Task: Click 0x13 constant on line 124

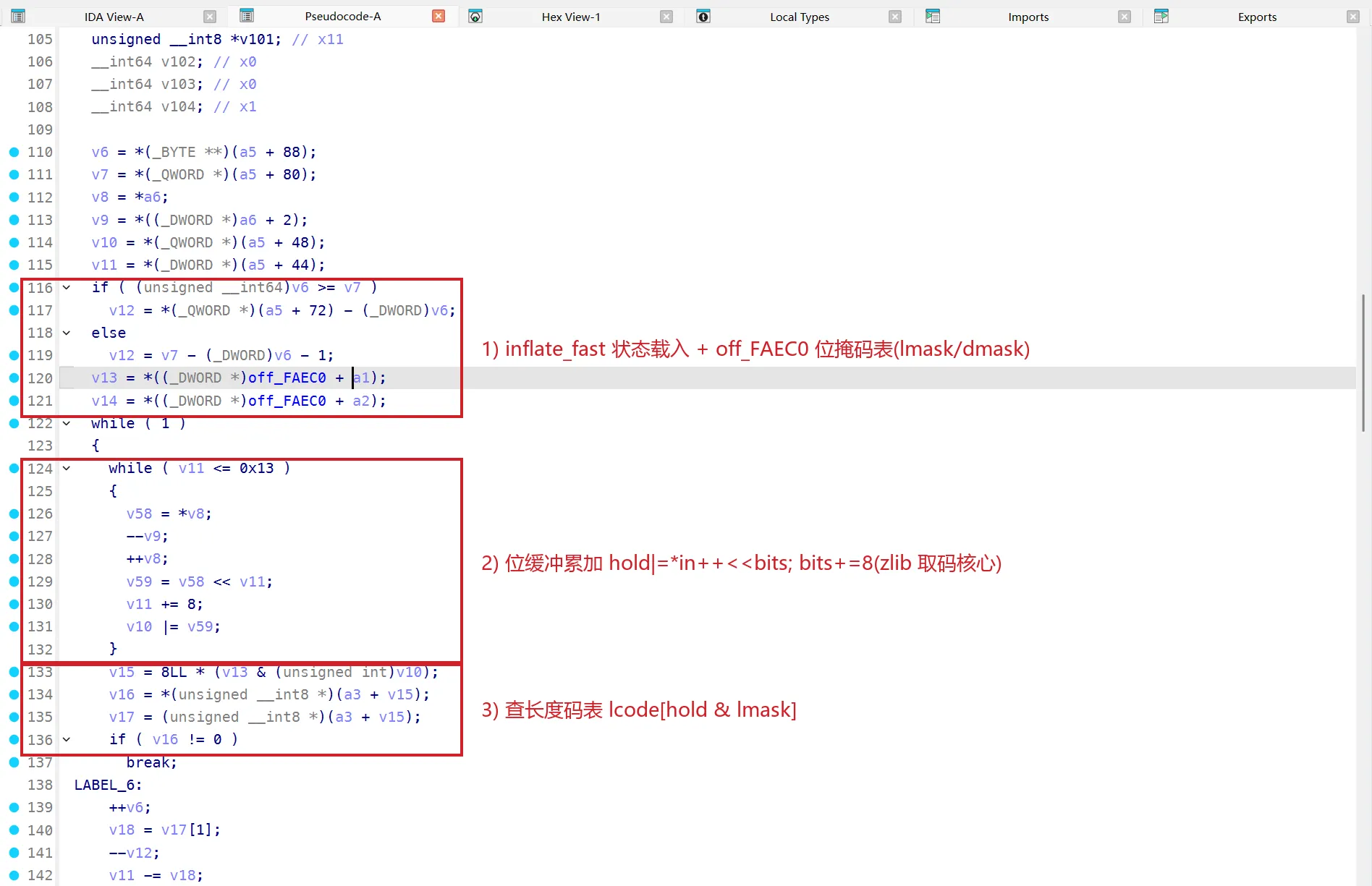Action: [x=257, y=468]
